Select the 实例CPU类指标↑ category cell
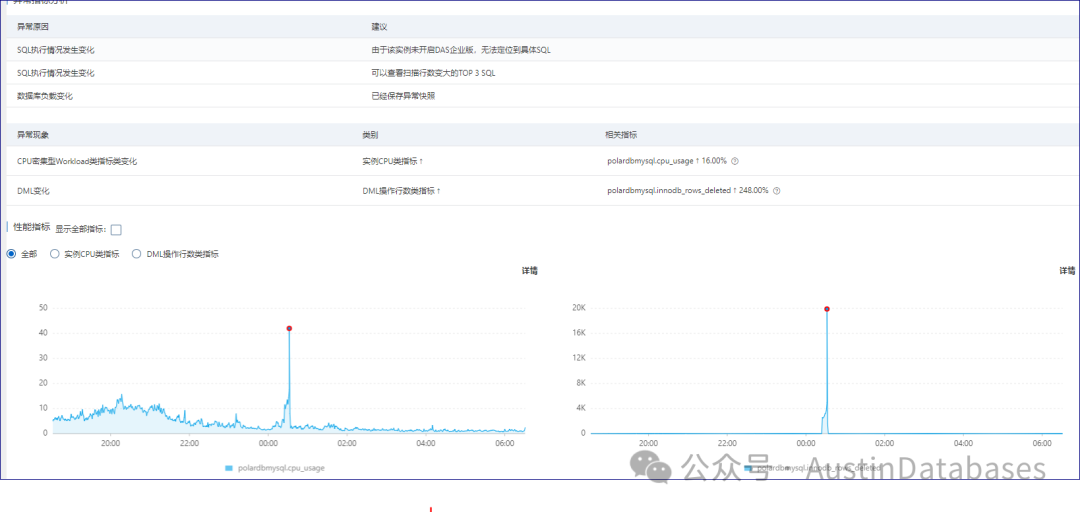The width and height of the screenshot is (1080, 512). point(393,161)
